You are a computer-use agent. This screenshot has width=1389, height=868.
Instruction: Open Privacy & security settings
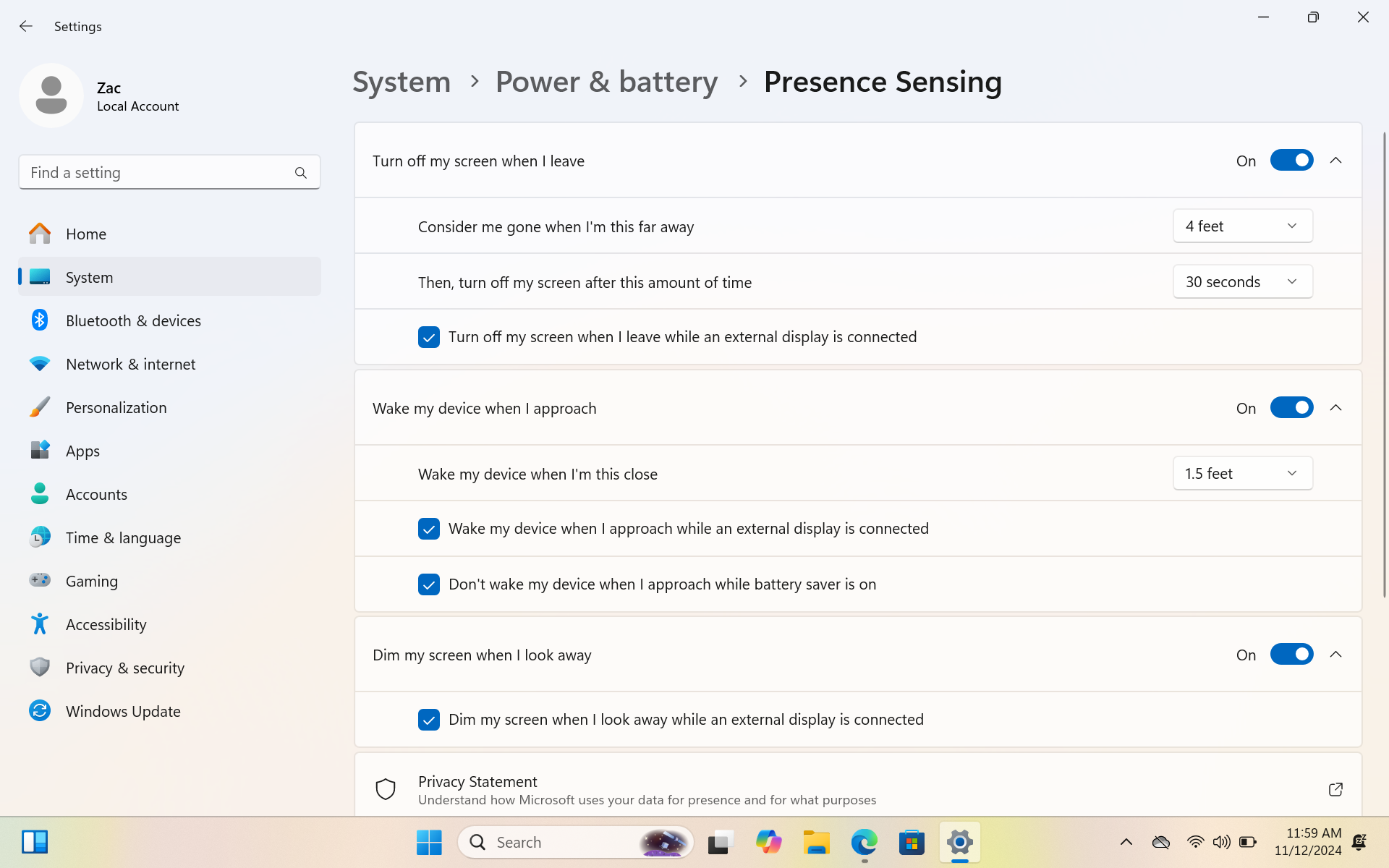click(x=125, y=667)
